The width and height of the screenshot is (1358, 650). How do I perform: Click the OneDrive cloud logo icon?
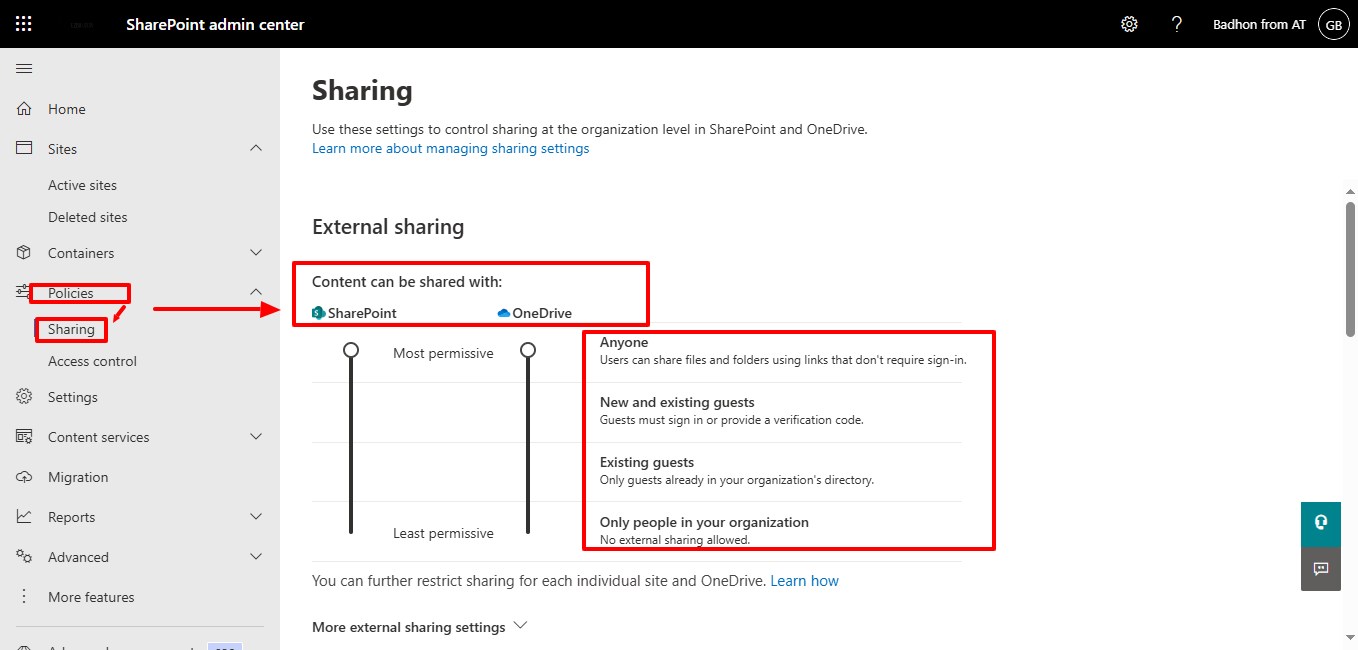tap(504, 313)
